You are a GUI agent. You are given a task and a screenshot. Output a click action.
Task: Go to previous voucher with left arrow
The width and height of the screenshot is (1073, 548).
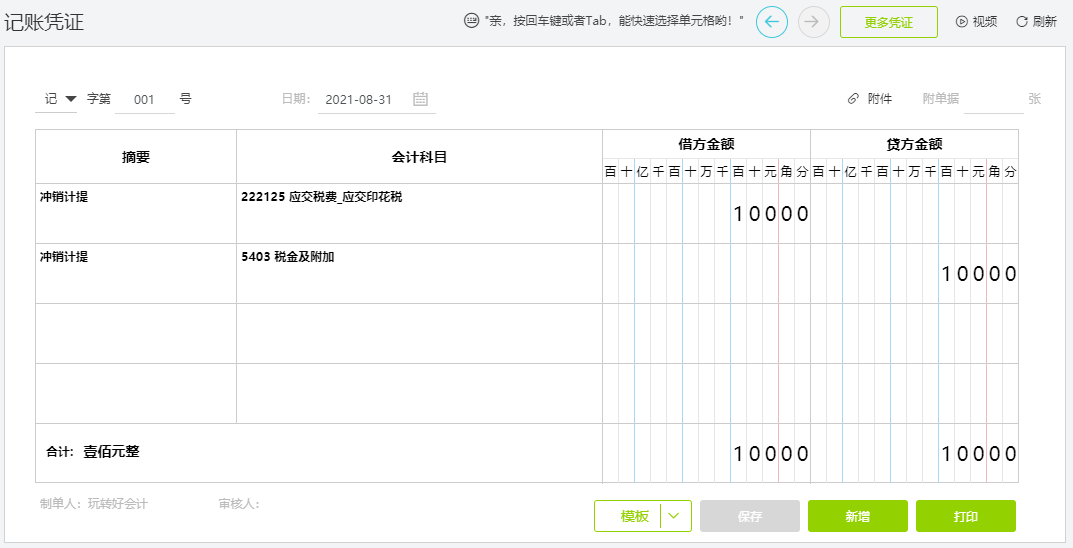(x=771, y=22)
